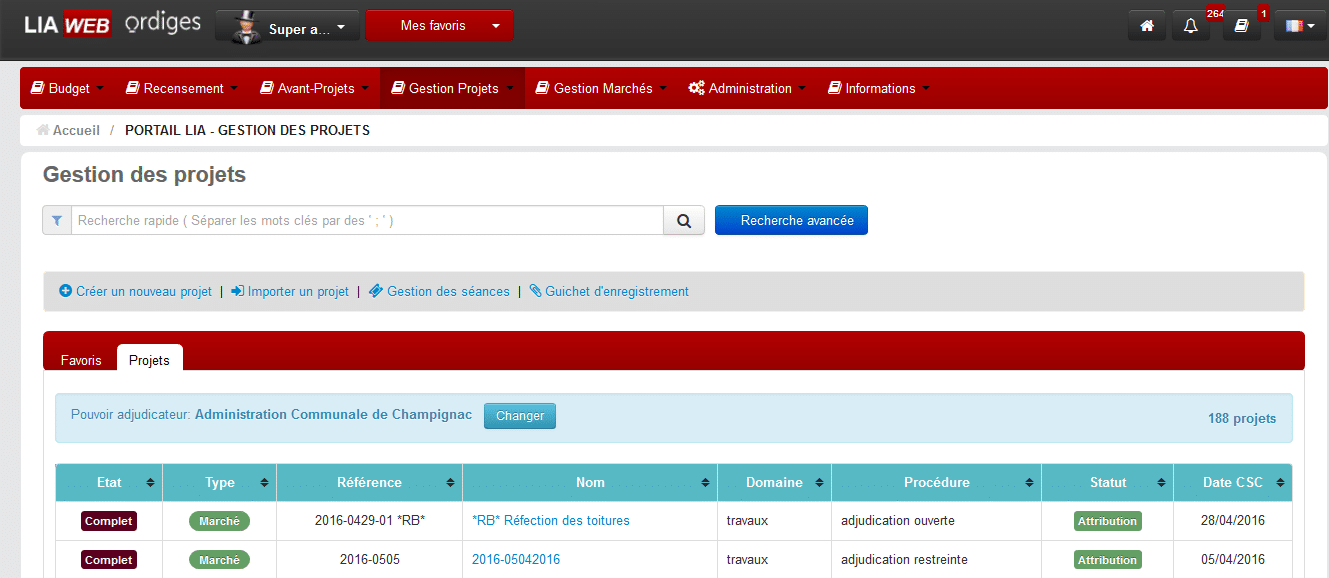Click the 188 projets count
This screenshot has height=578, width=1329.
(x=1242, y=419)
